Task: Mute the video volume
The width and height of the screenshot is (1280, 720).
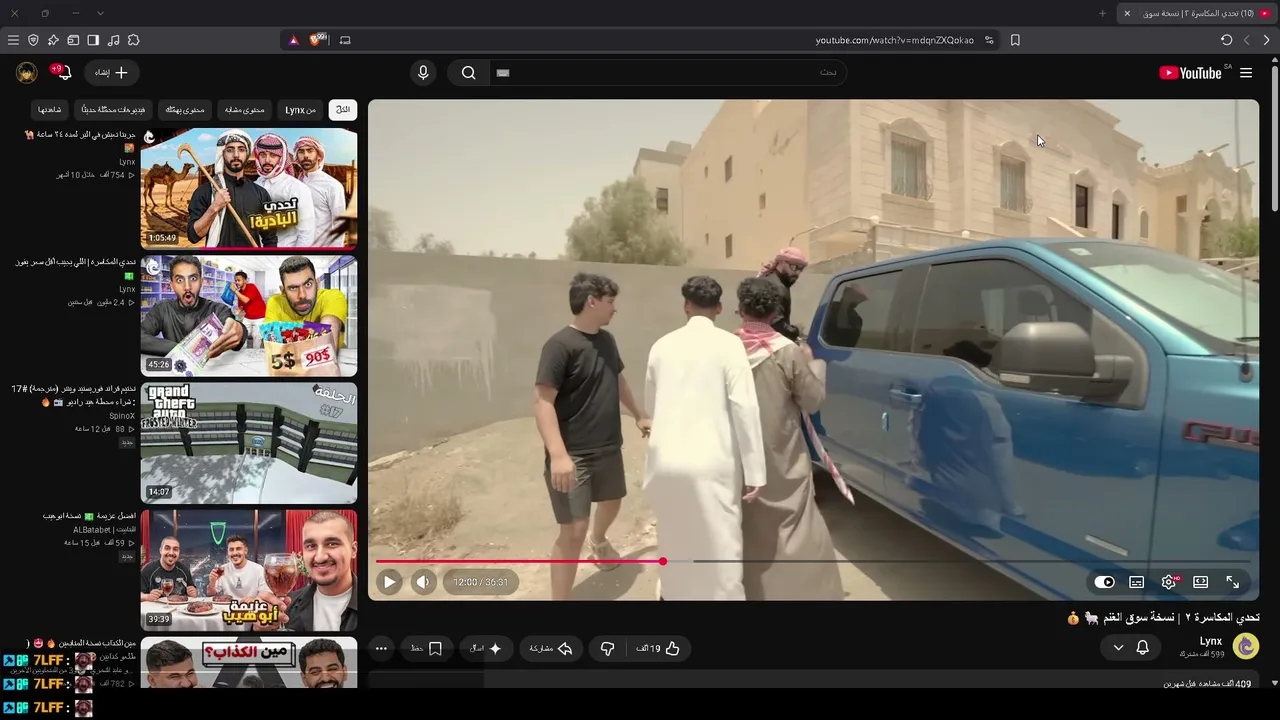Action: coord(423,581)
